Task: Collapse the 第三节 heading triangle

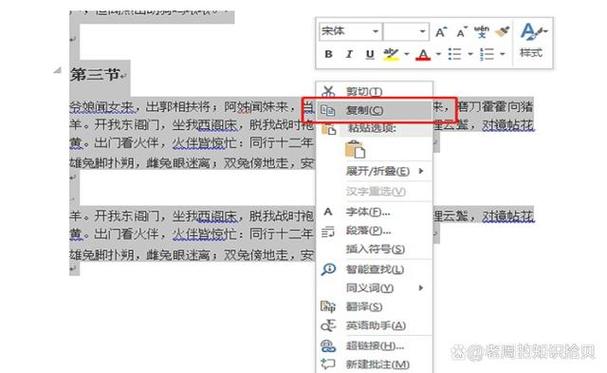Action: point(57,70)
